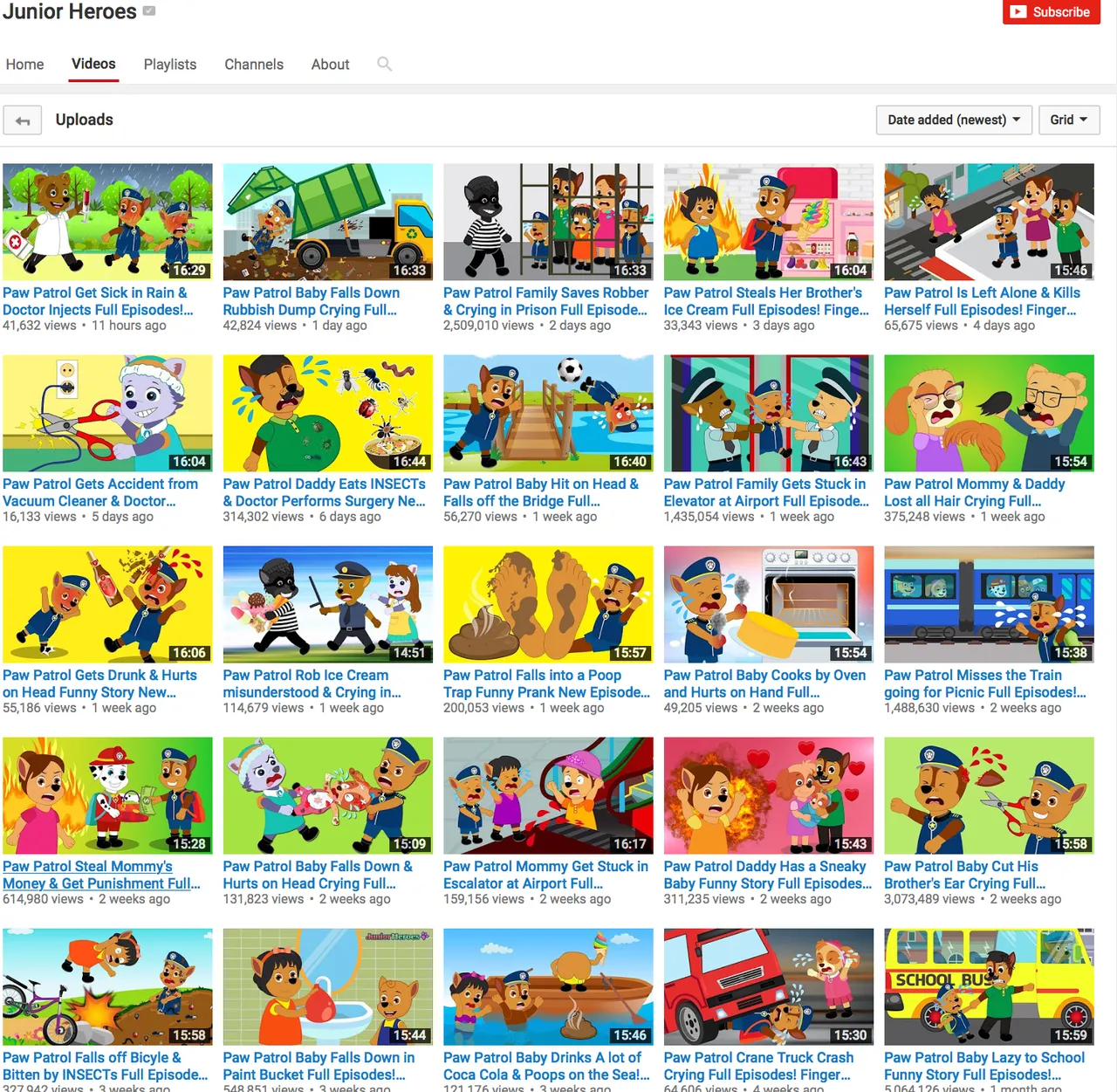Click title 'Paw Patrol Mommy & Daddy Lost all Hair'
This screenshot has width=1117, height=1092.
click(x=974, y=492)
